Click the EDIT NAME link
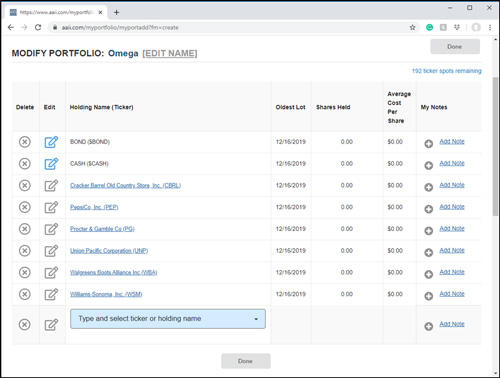 click(x=170, y=53)
